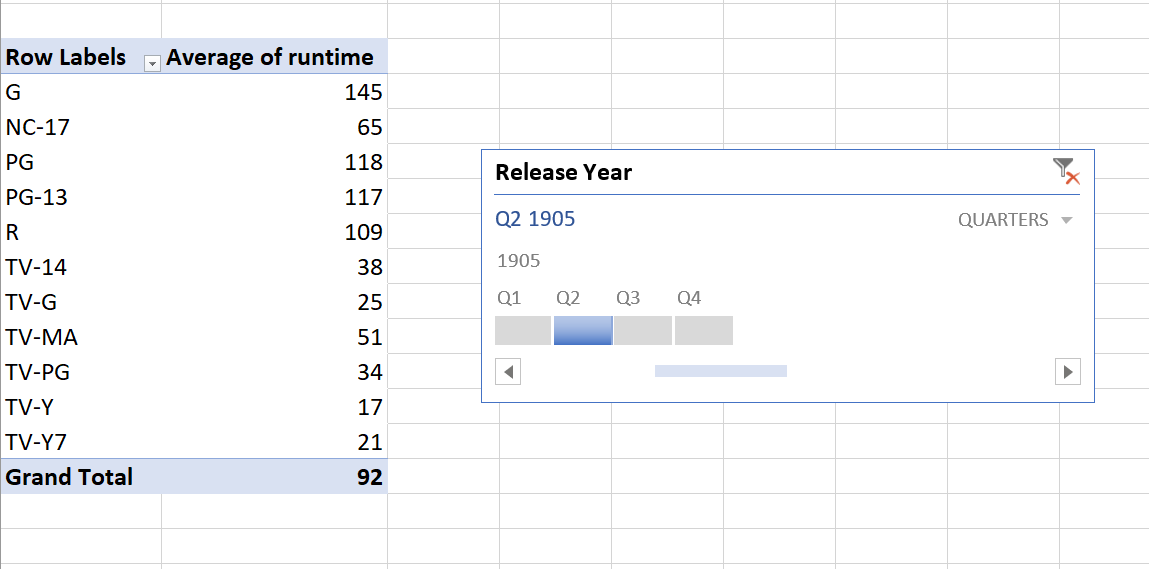This screenshot has width=1149, height=569.
Task: Clear the Release Year timeline filter
Action: click(1066, 171)
